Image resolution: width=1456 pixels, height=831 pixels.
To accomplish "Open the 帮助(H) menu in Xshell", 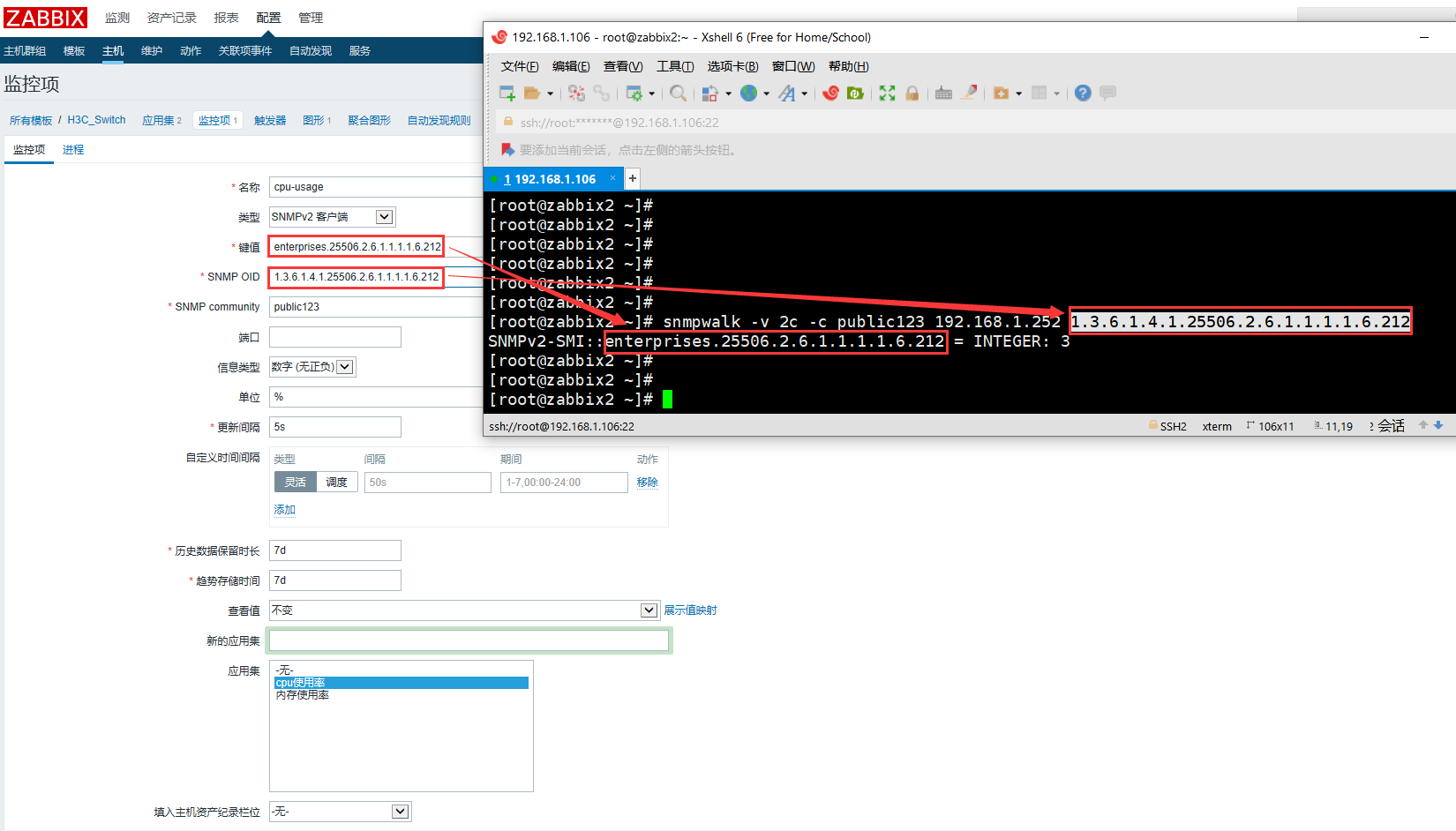I will pyautogui.click(x=848, y=66).
